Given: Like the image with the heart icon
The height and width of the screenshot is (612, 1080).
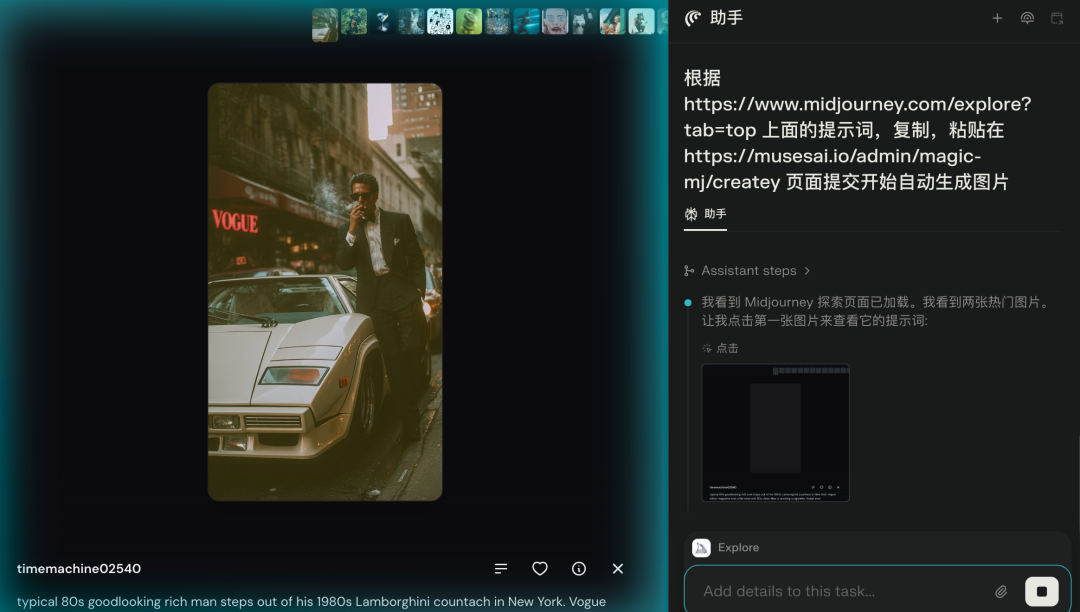Looking at the screenshot, I should pos(540,569).
